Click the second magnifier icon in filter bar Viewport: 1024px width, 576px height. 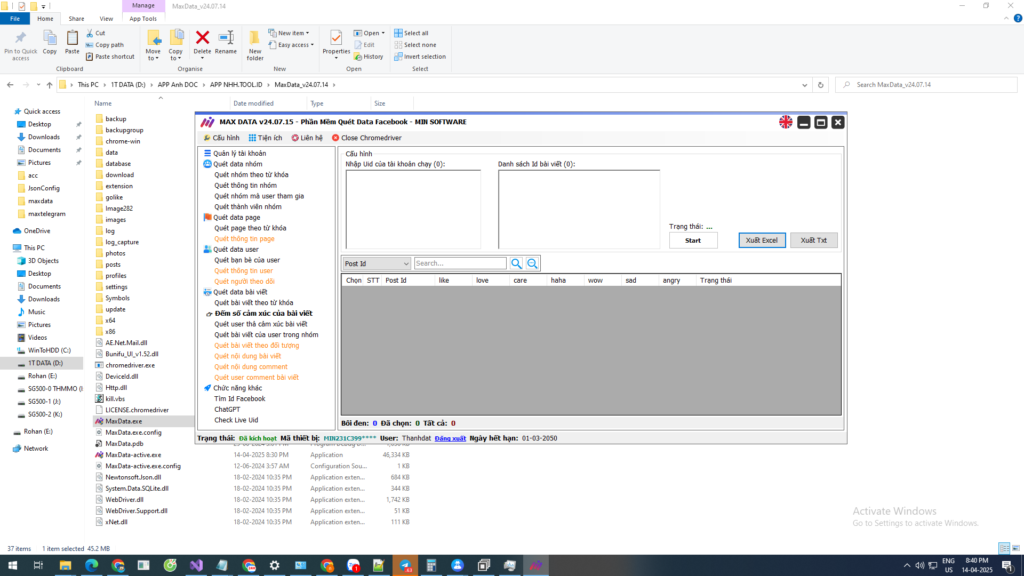533,264
